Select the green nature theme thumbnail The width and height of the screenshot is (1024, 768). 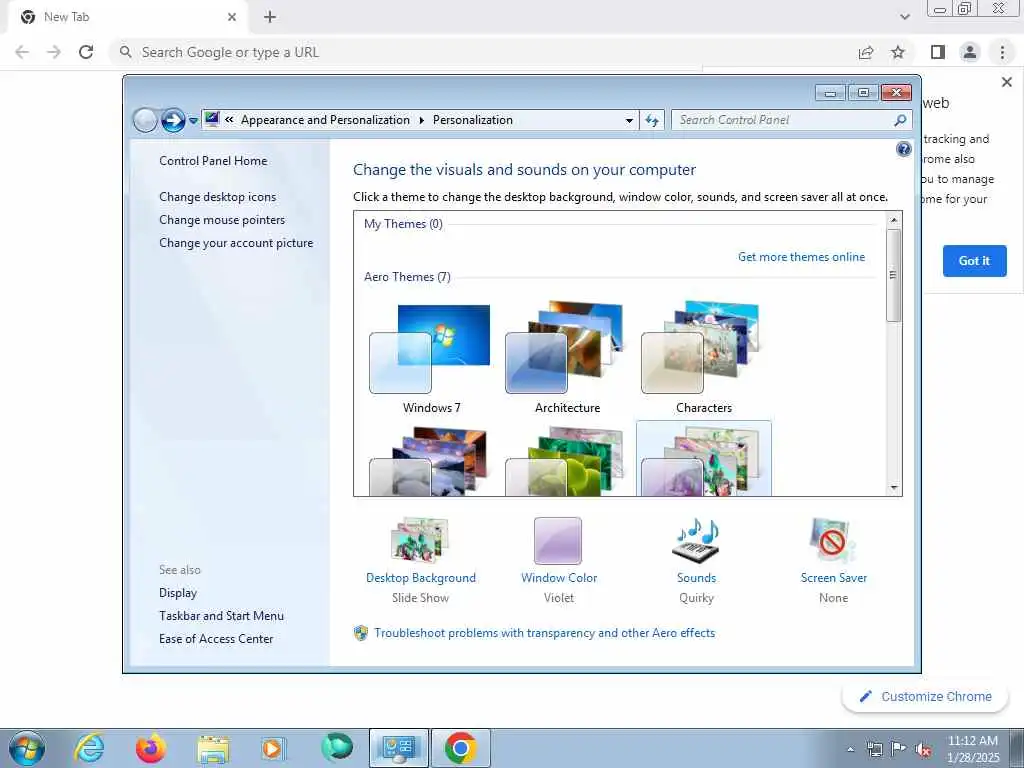click(x=568, y=460)
